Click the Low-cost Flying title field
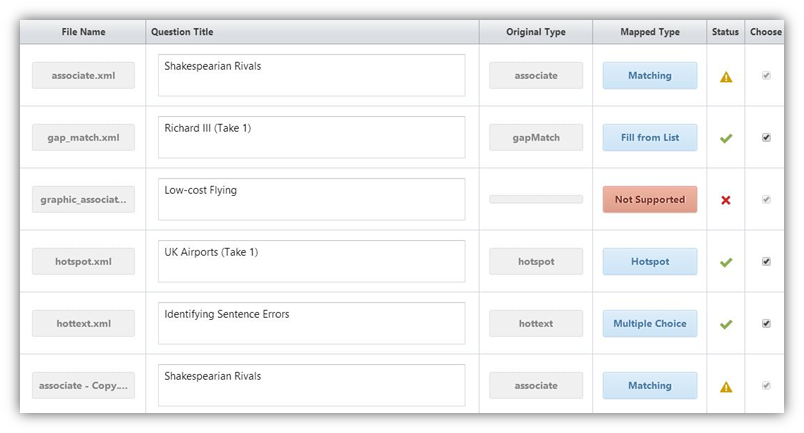 click(312, 200)
